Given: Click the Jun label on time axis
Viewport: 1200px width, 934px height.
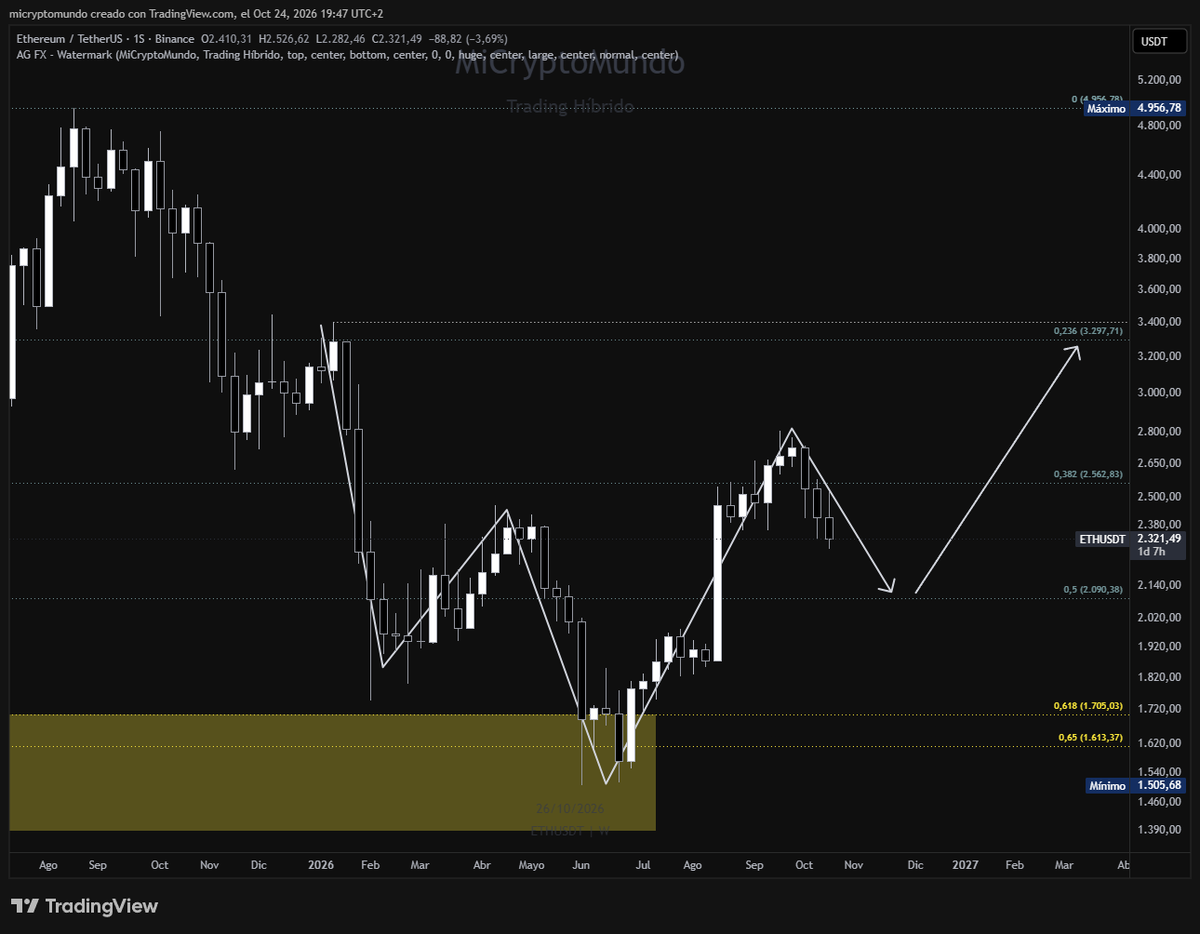Looking at the screenshot, I should 581,864.
